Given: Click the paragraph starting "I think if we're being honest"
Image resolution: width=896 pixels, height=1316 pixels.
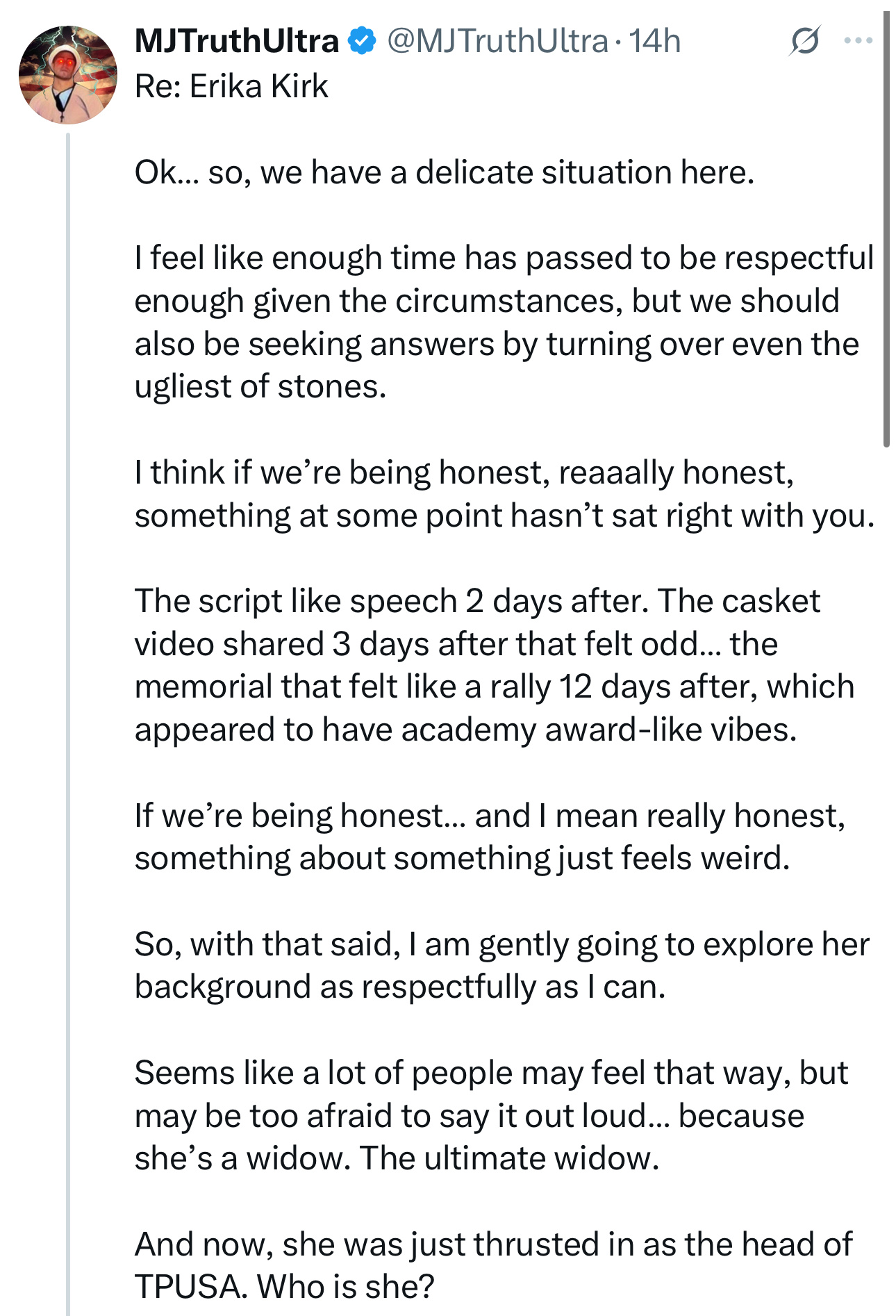Looking at the screenshot, I should [x=504, y=494].
